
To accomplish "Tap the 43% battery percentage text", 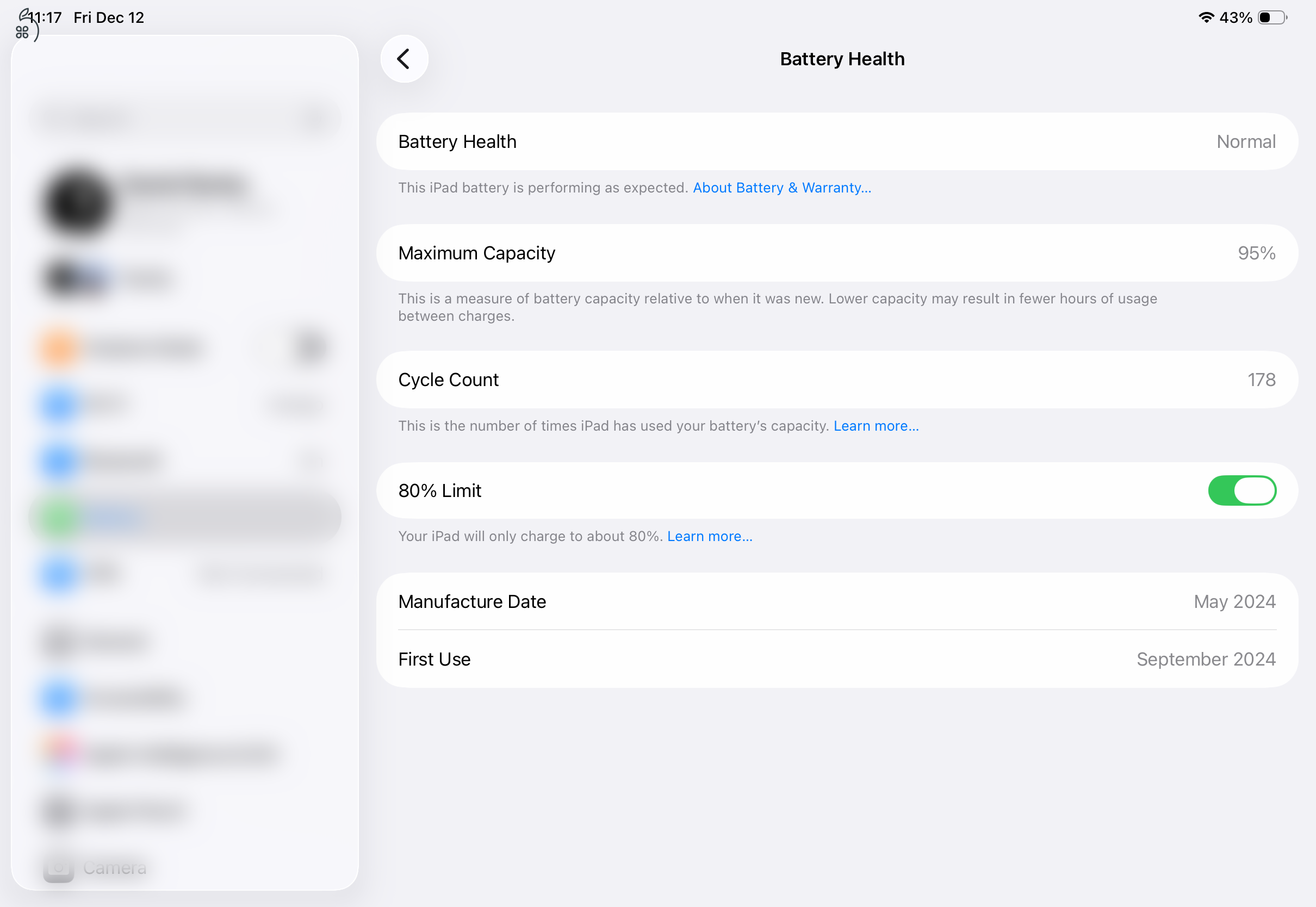I will 1236,17.
